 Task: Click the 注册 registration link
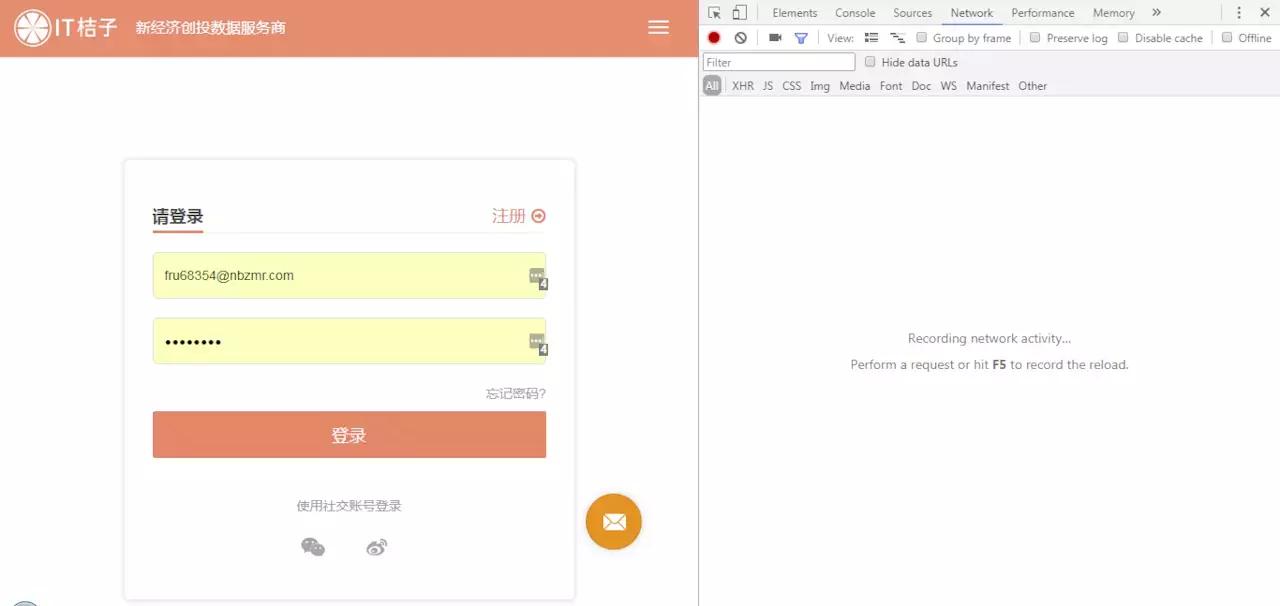click(x=508, y=216)
